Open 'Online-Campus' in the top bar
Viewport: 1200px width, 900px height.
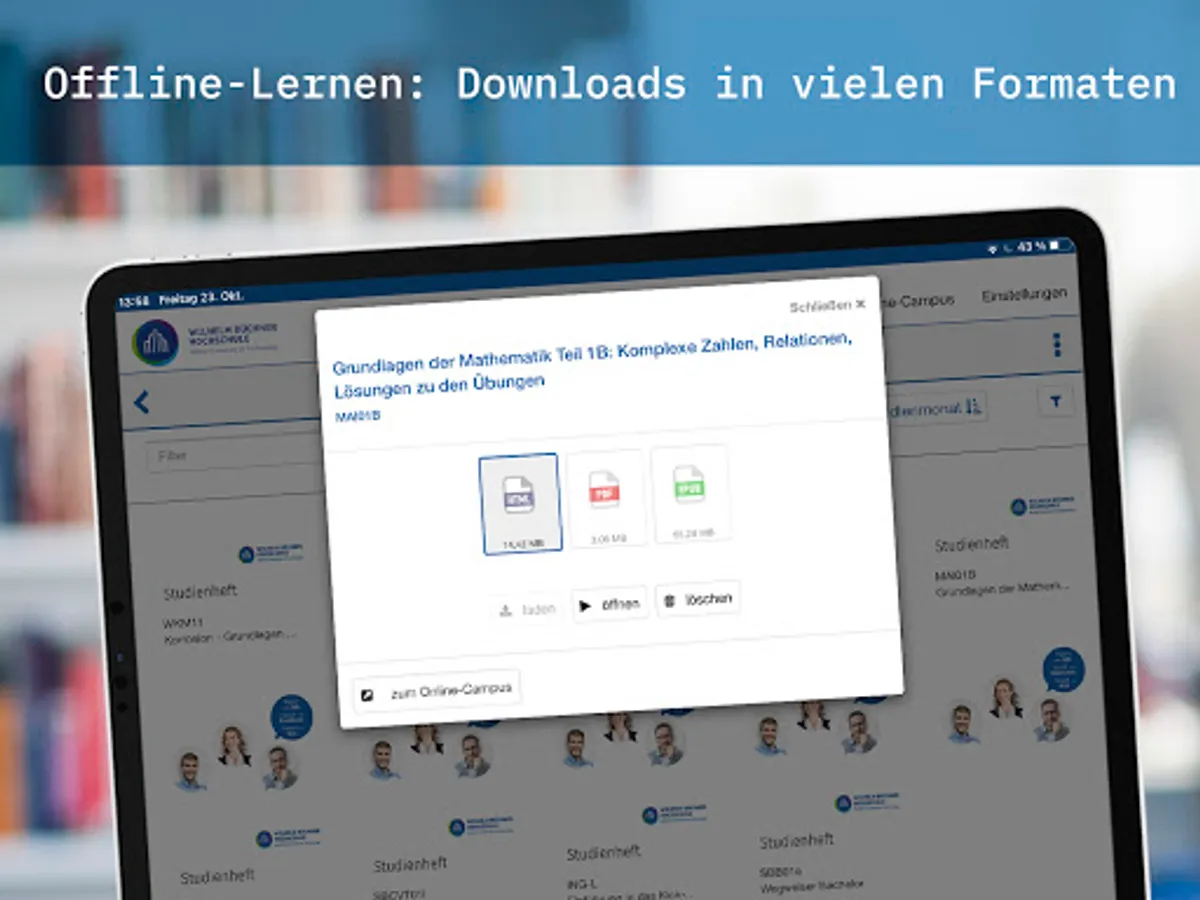click(916, 299)
